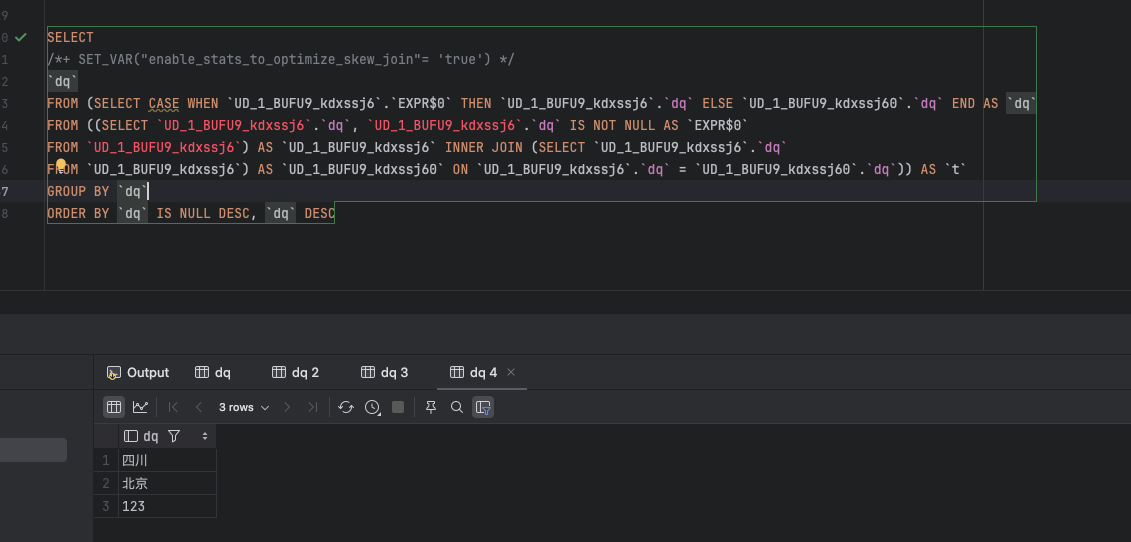Search within the result grid
This screenshot has height=542, width=1131.
coord(457,407)
